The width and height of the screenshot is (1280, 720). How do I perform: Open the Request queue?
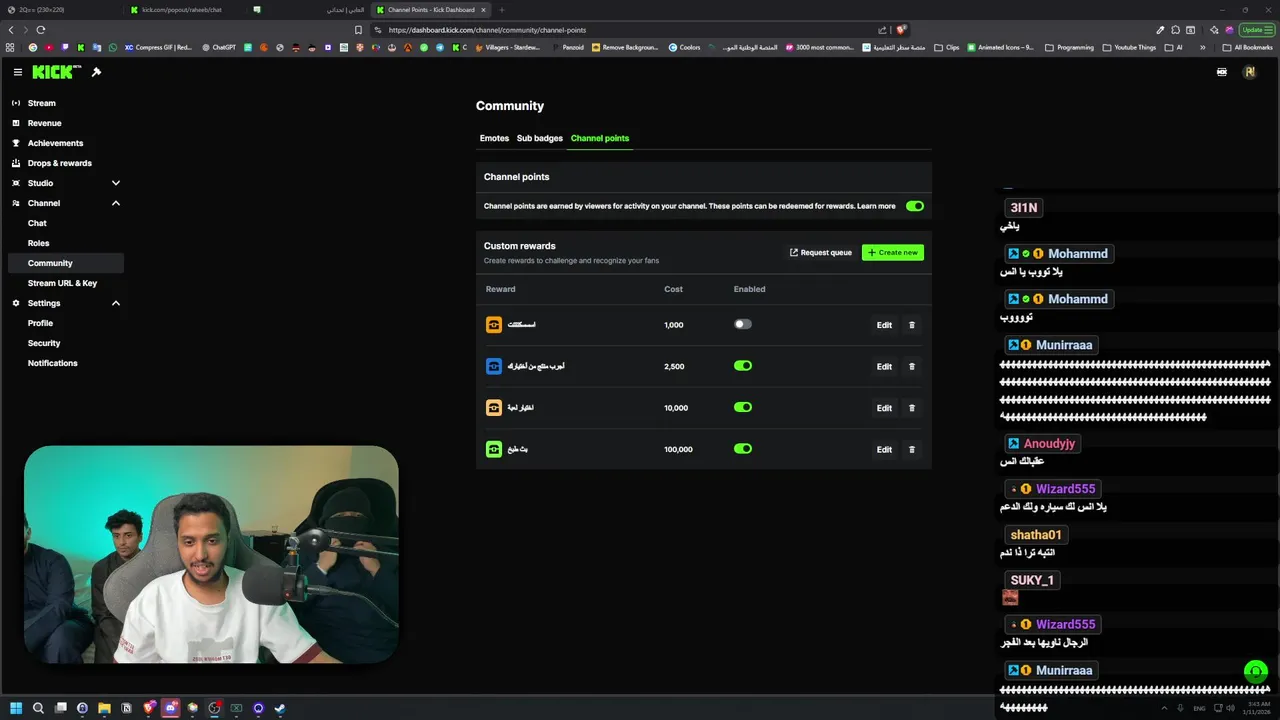click(821, 253)
